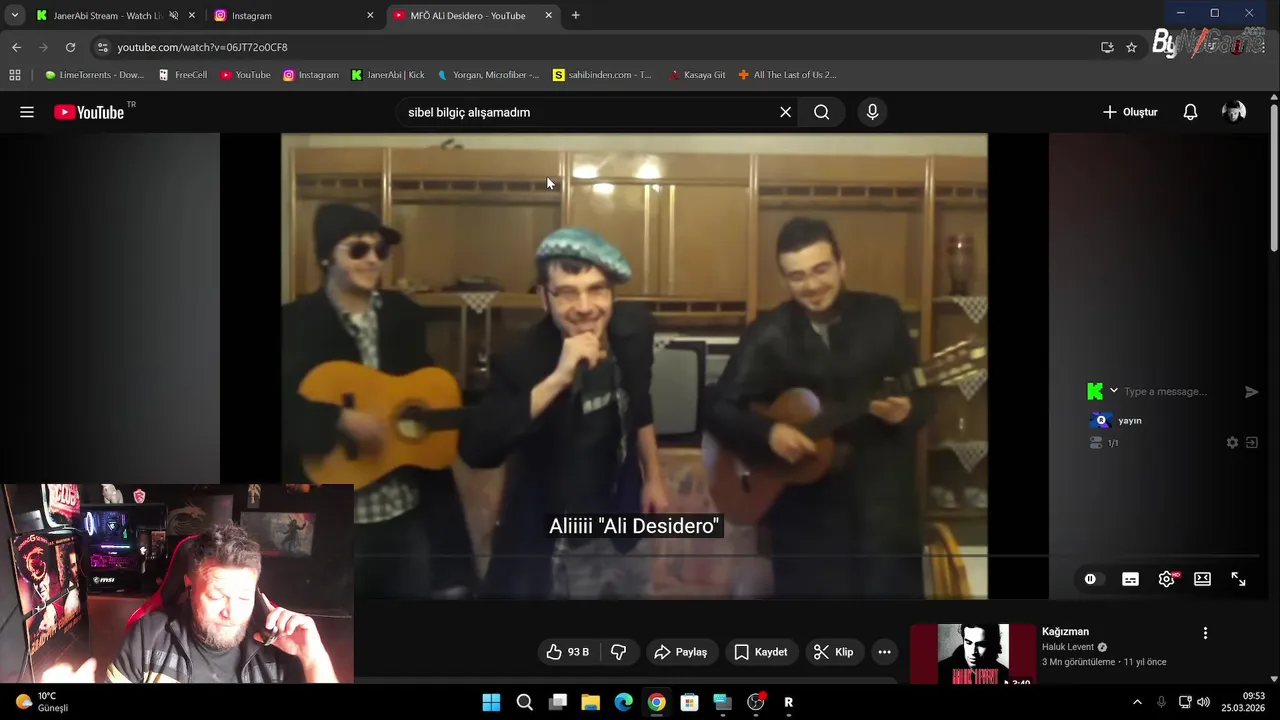Open the YouTube account avatar menu

coord(1234,112)
